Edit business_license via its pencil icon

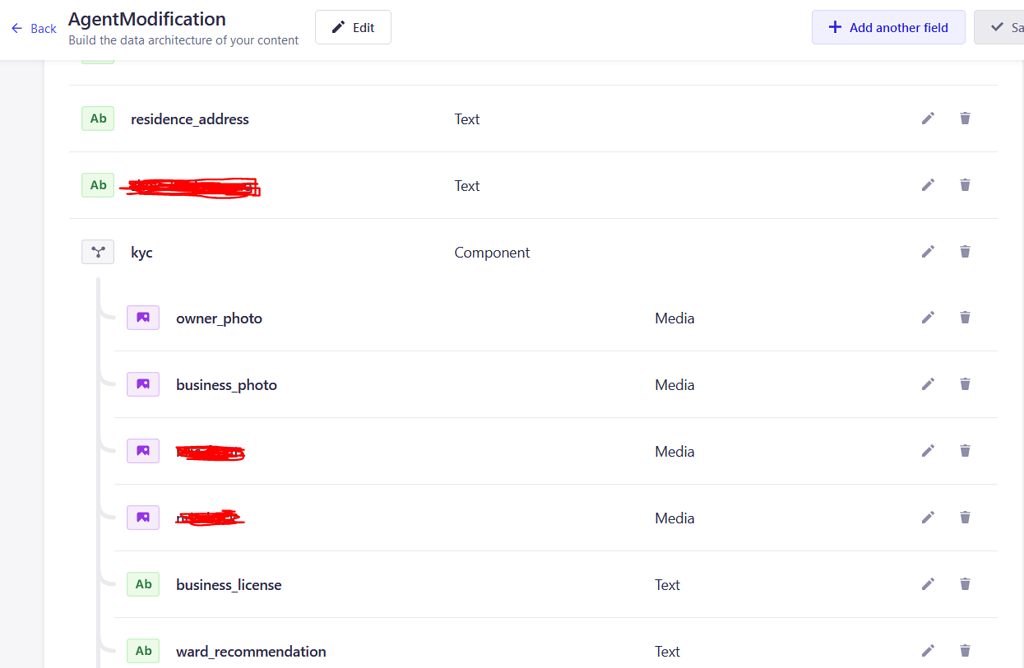[928, 584]
